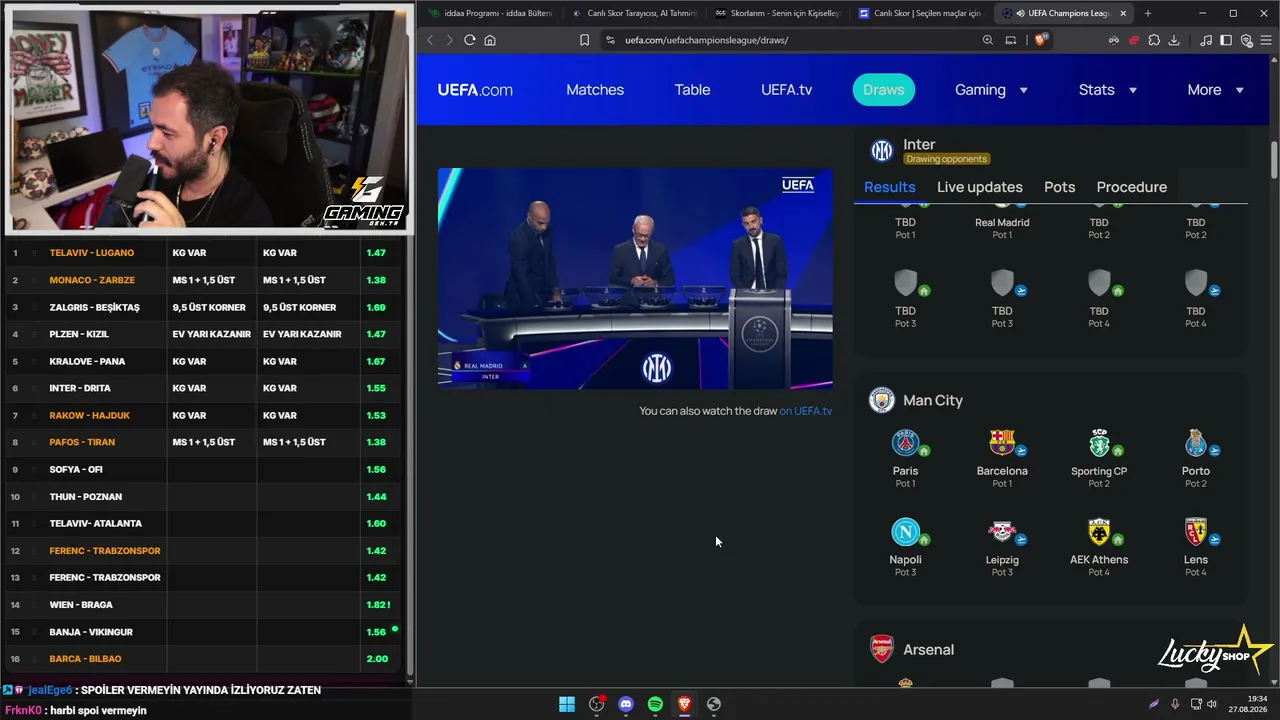The height and width of the screenshot is (720, 1280).
Task: Open the browser hamburger menu
Action: [1265, 40]
